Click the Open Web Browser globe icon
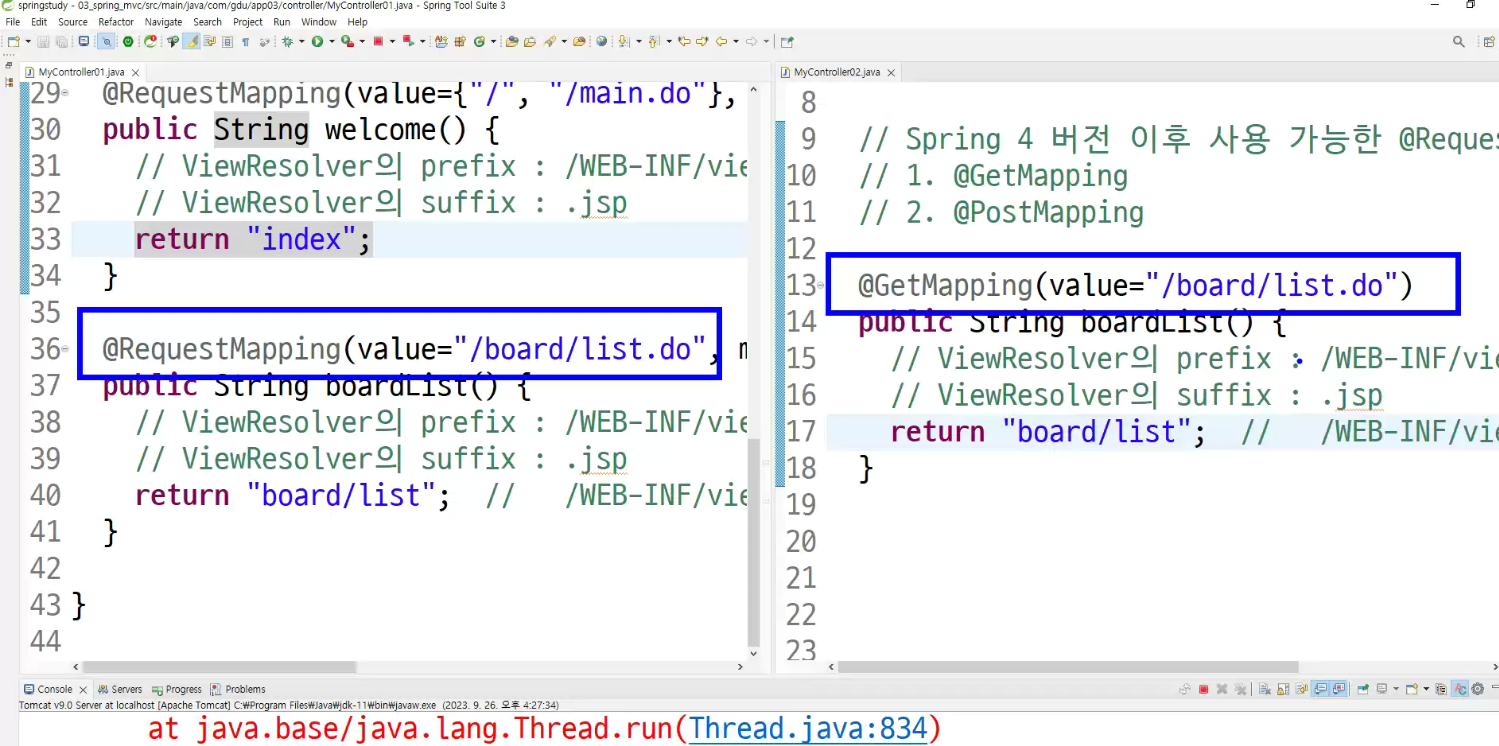Image resolution: width=1499 pixels, height=746 pixels. 601,42
